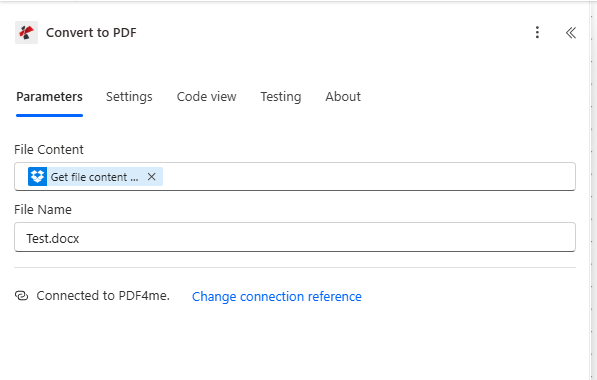Remove the Get file content token
Image resolution: width=597 pixels, height=380 pixels.
coord(152,177)
